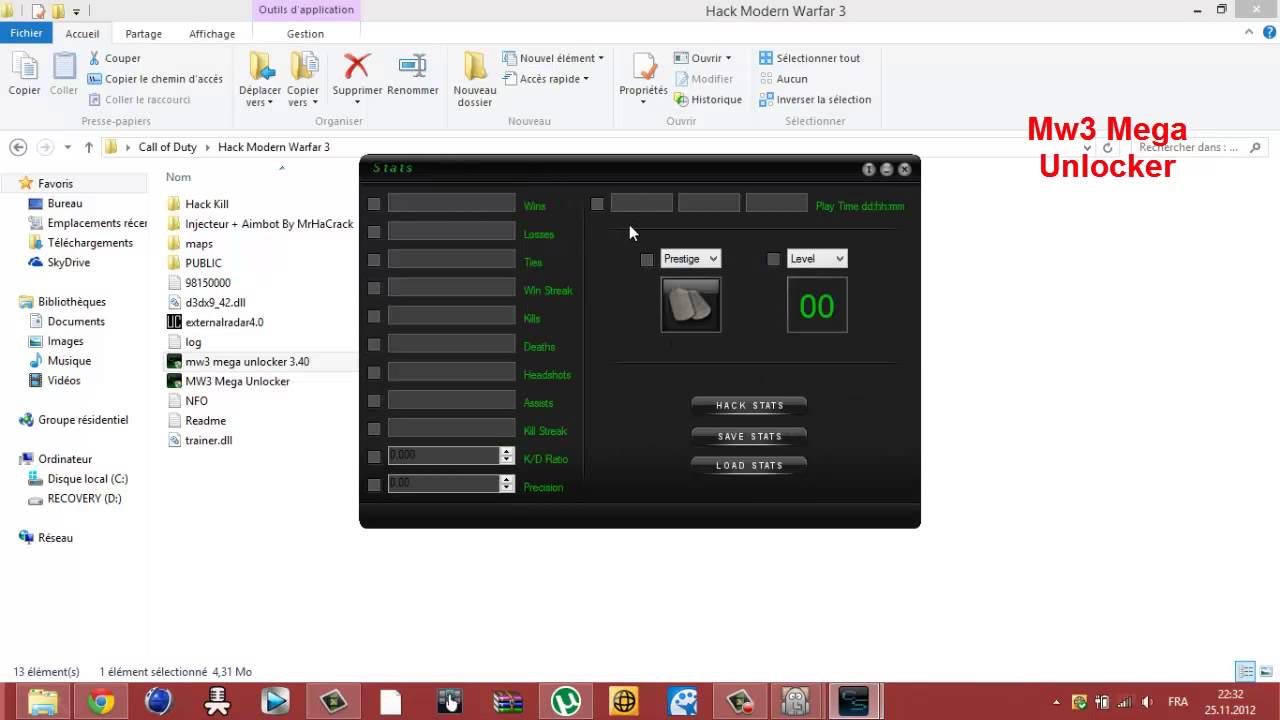1280x720 pixels.
Task: Enable the Play Time checkbox
Action: coord(597,204)
